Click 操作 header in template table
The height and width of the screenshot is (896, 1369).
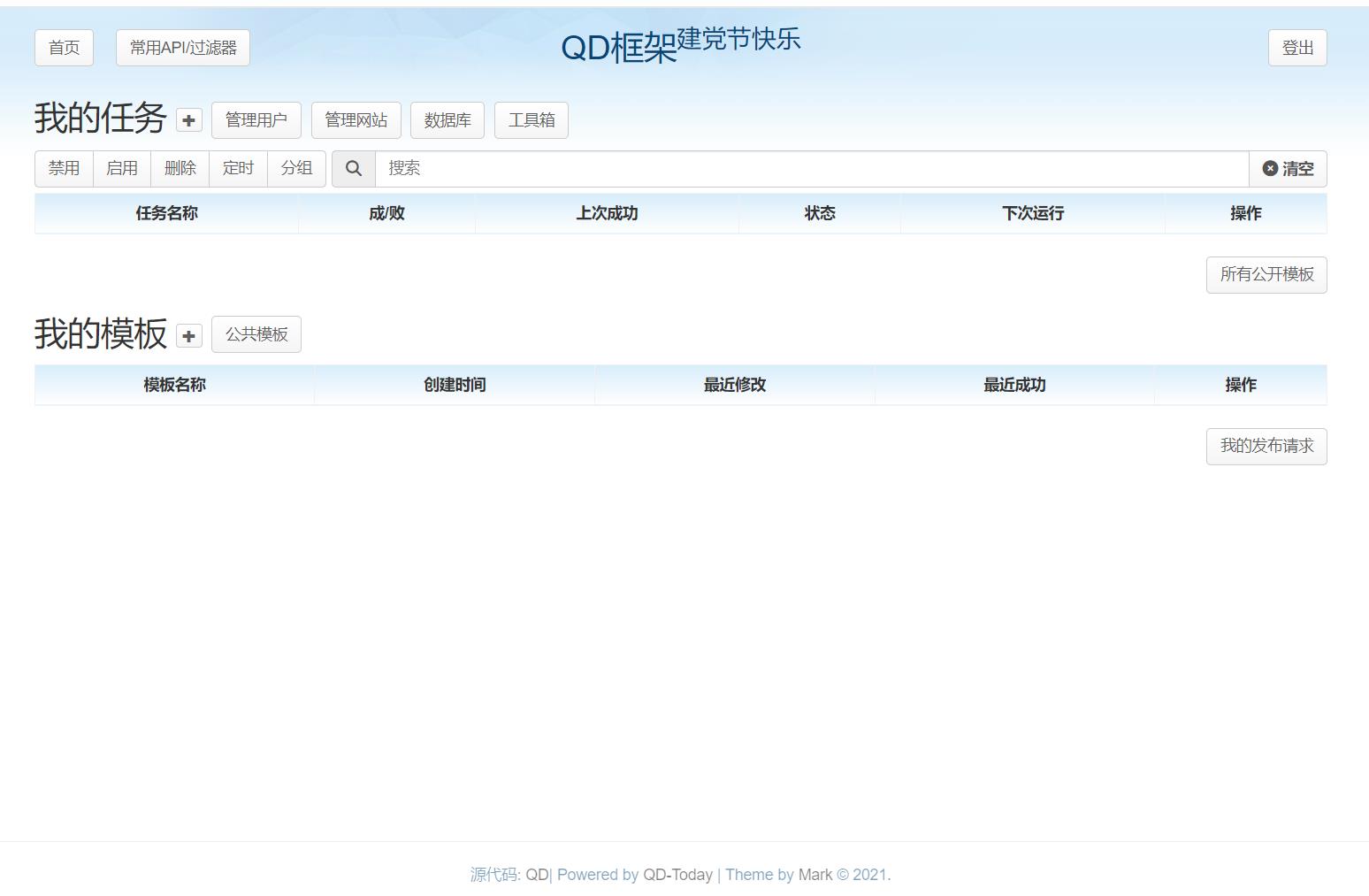point(1241,385)
